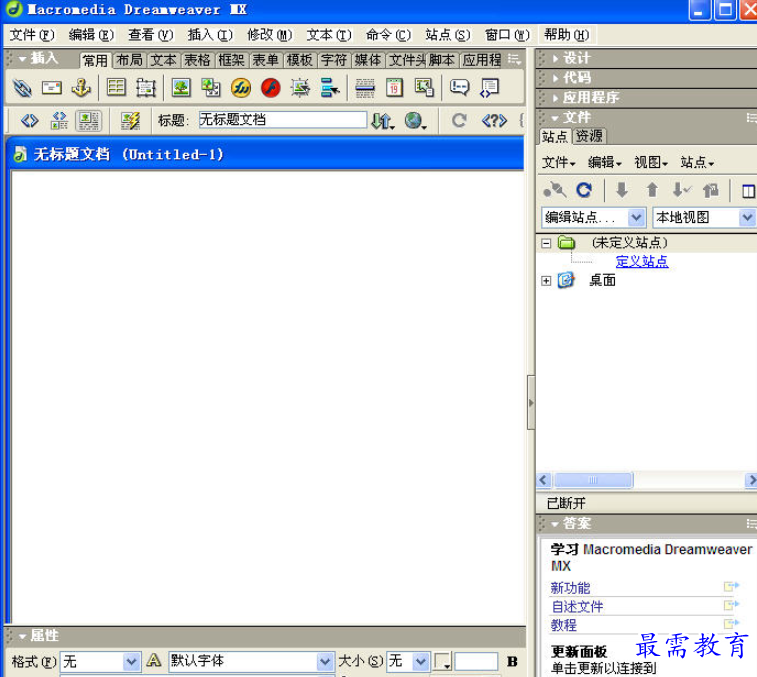Toggle bold text in Properties panel

[512, 662]
